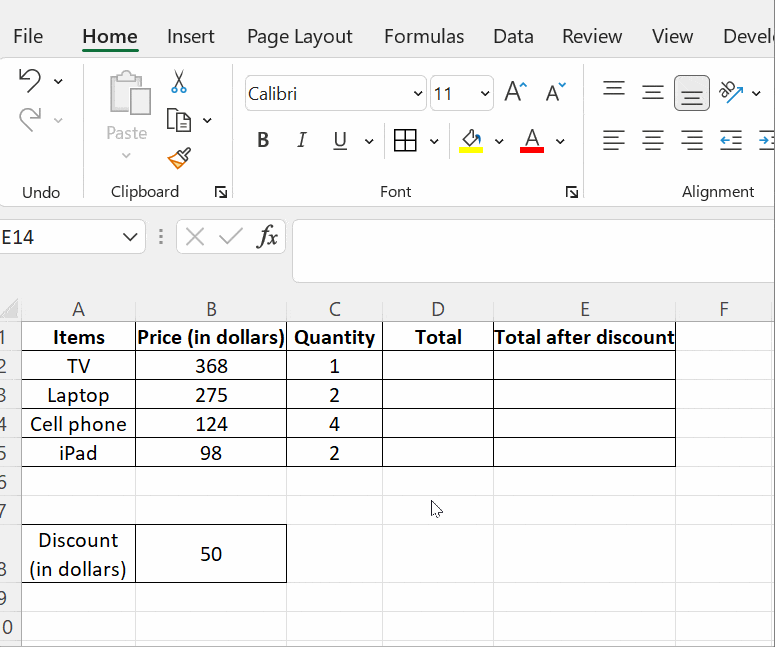This screenshot has width=775, height=647.
Task: Select the Discount value cell 50
Action: pos(211,554)
